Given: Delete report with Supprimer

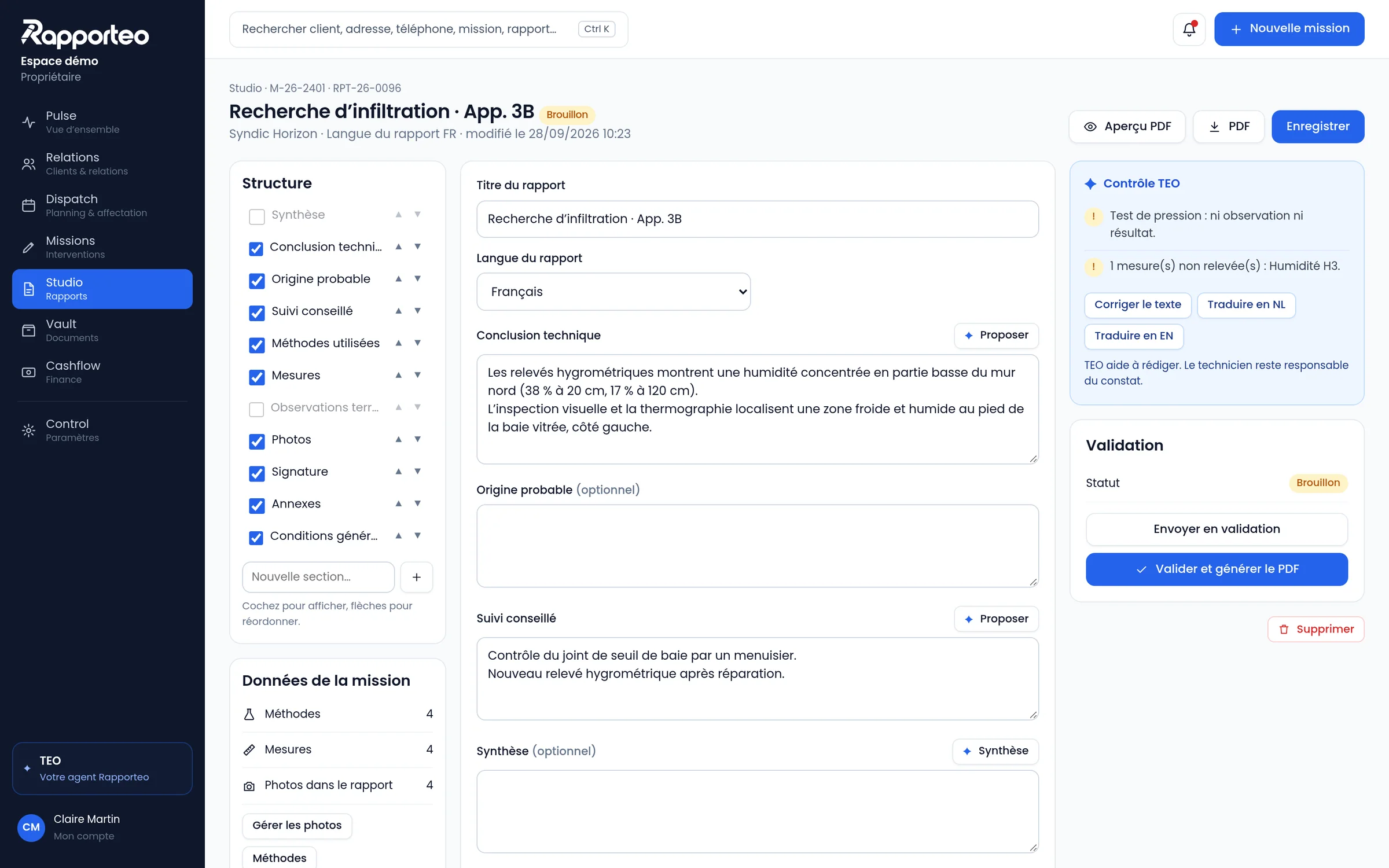Looking at the screenshot, I should (x=1315, y=629).
